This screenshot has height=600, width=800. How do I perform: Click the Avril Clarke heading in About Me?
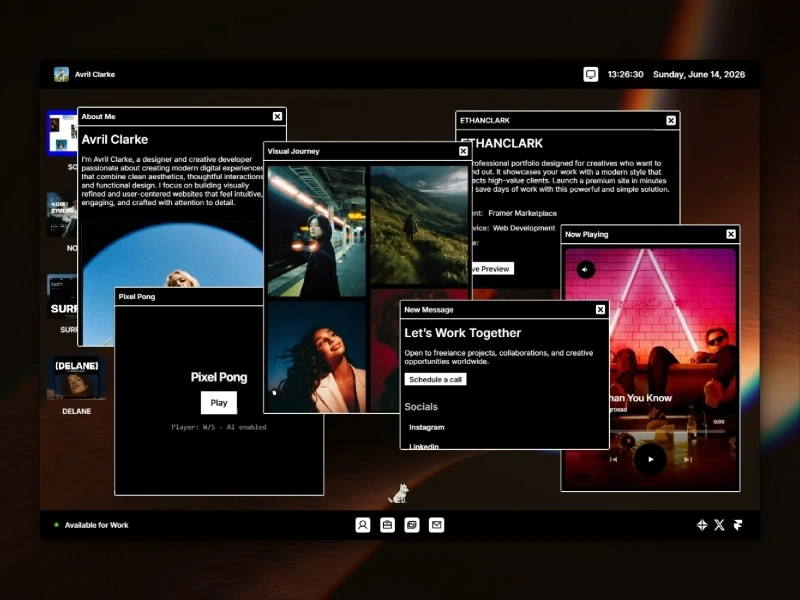tap(115, 140)
